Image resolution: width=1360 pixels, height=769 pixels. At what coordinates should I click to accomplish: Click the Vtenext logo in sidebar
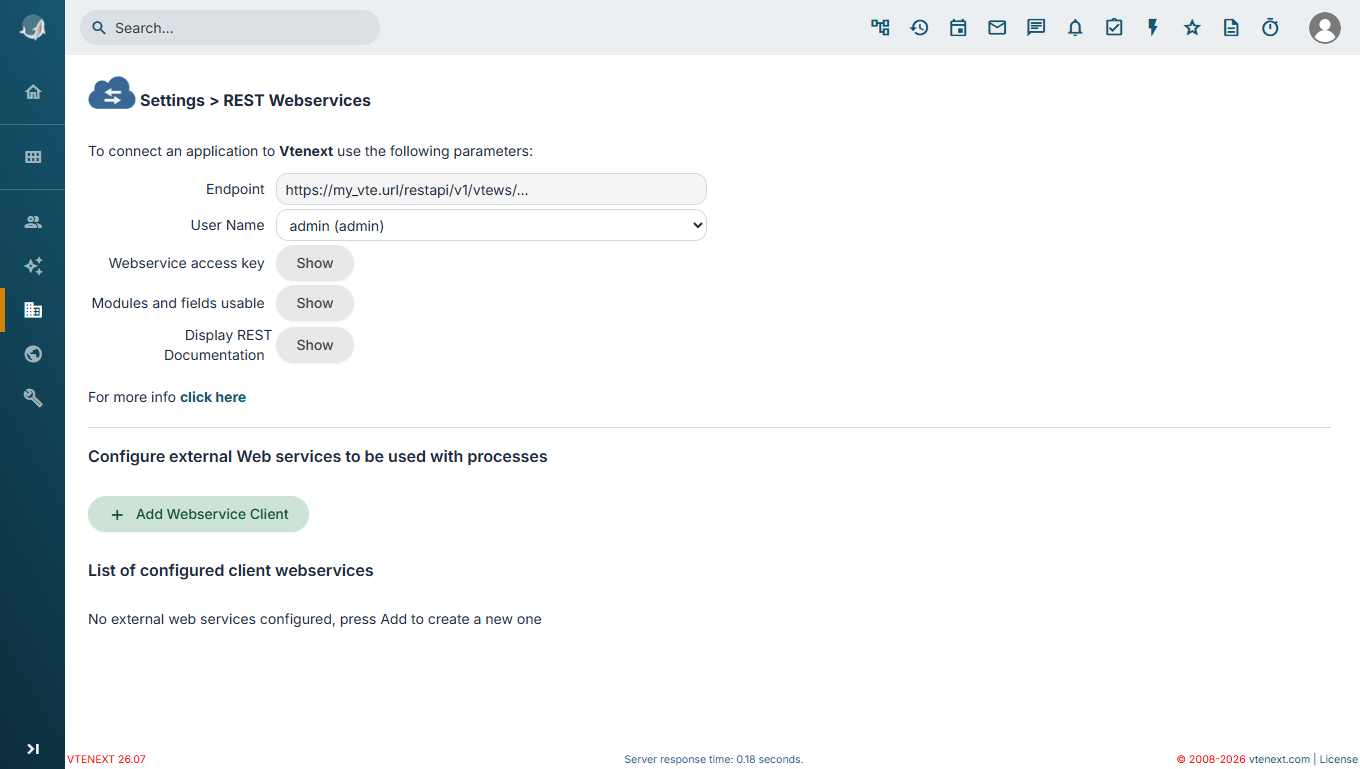(32, 28)
